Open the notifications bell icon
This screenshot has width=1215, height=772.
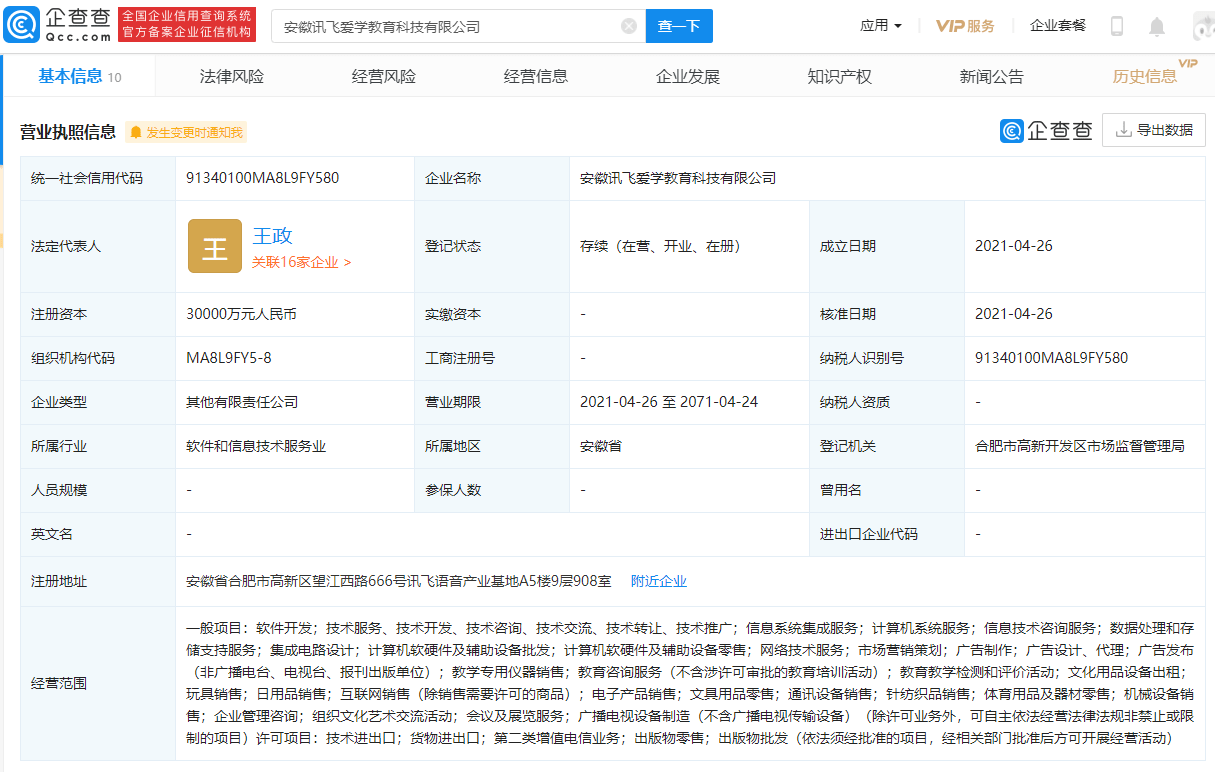point(1157,26)
